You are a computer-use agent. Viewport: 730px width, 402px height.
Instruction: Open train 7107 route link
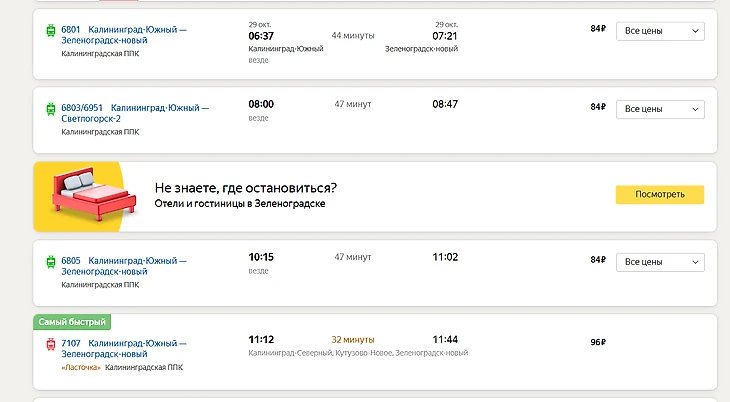point(124,349)
